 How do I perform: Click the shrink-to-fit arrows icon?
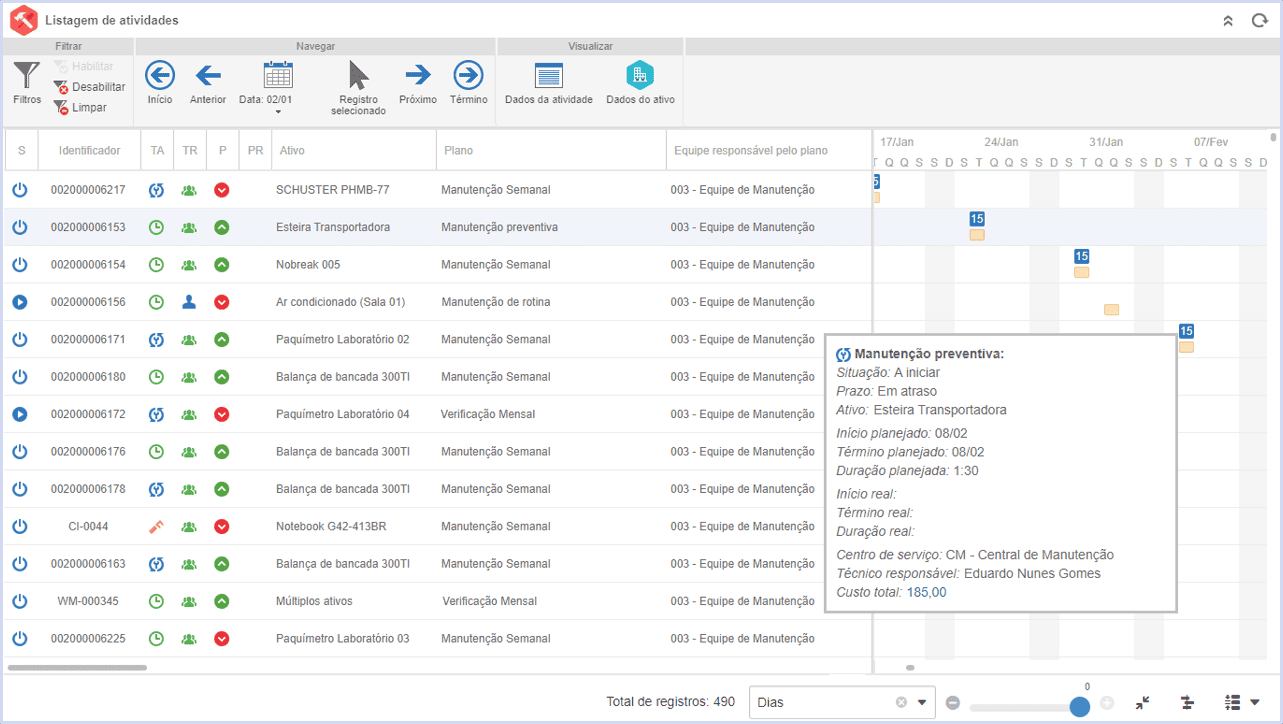point(1143,703)
